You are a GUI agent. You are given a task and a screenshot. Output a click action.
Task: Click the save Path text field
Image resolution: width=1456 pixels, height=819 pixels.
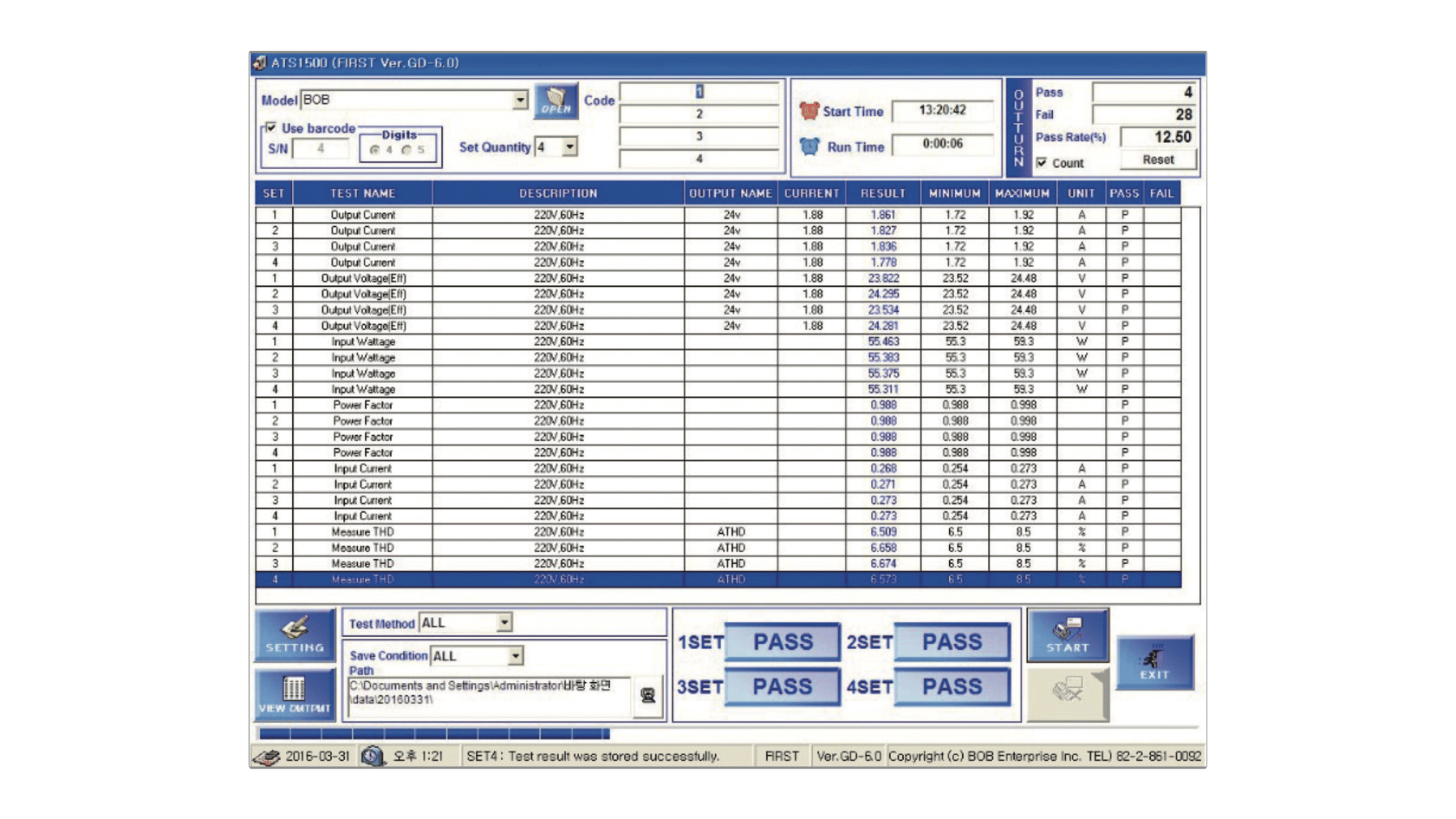(489, 697)
